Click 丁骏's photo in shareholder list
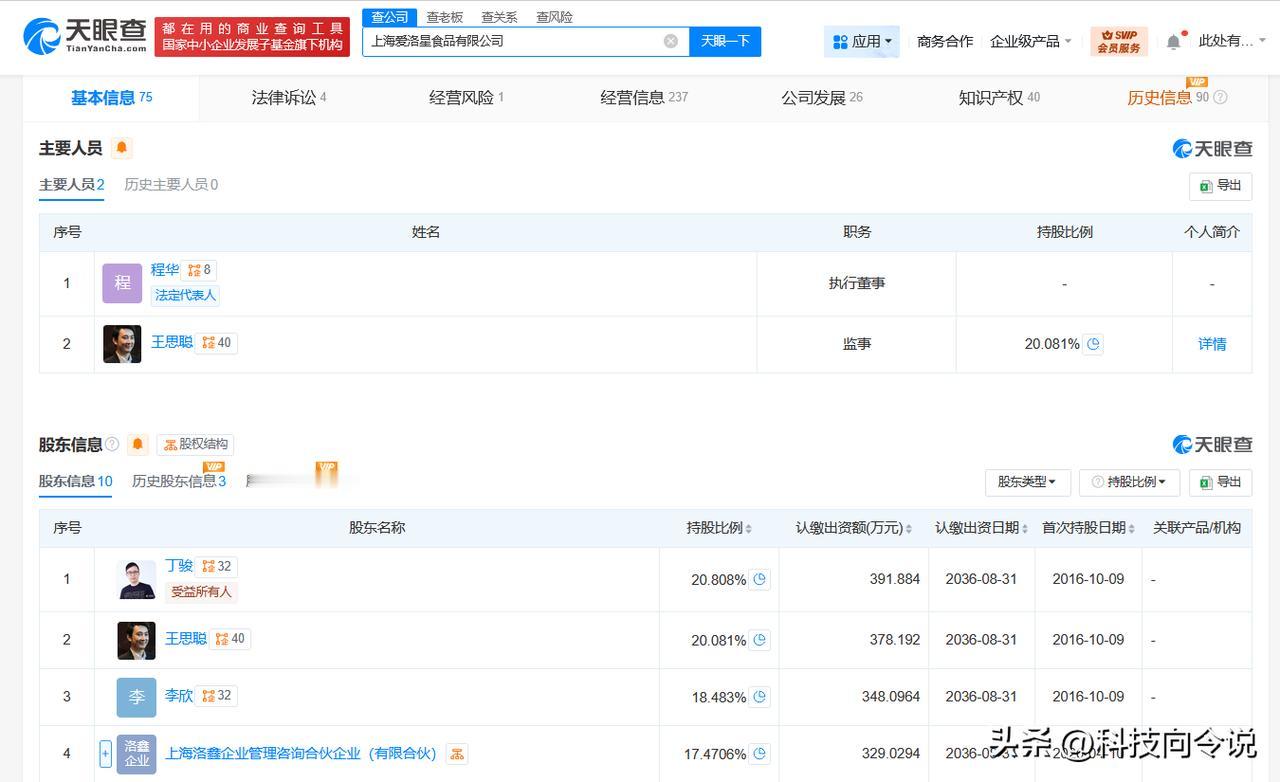 click(136, 580)
